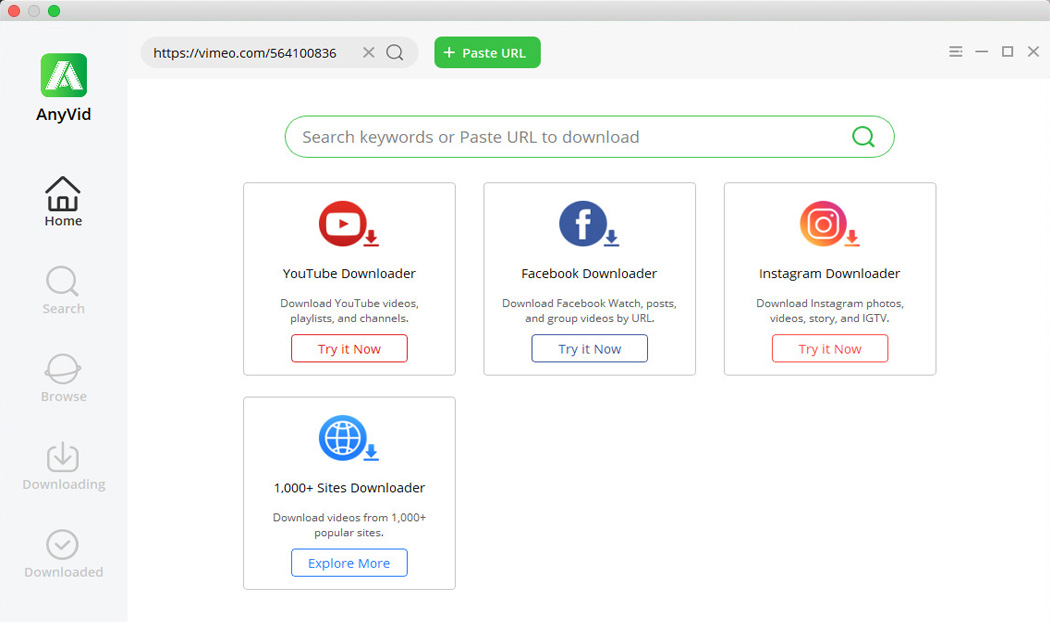
Task: Open the Browse section
Action: tap(64, 378)
